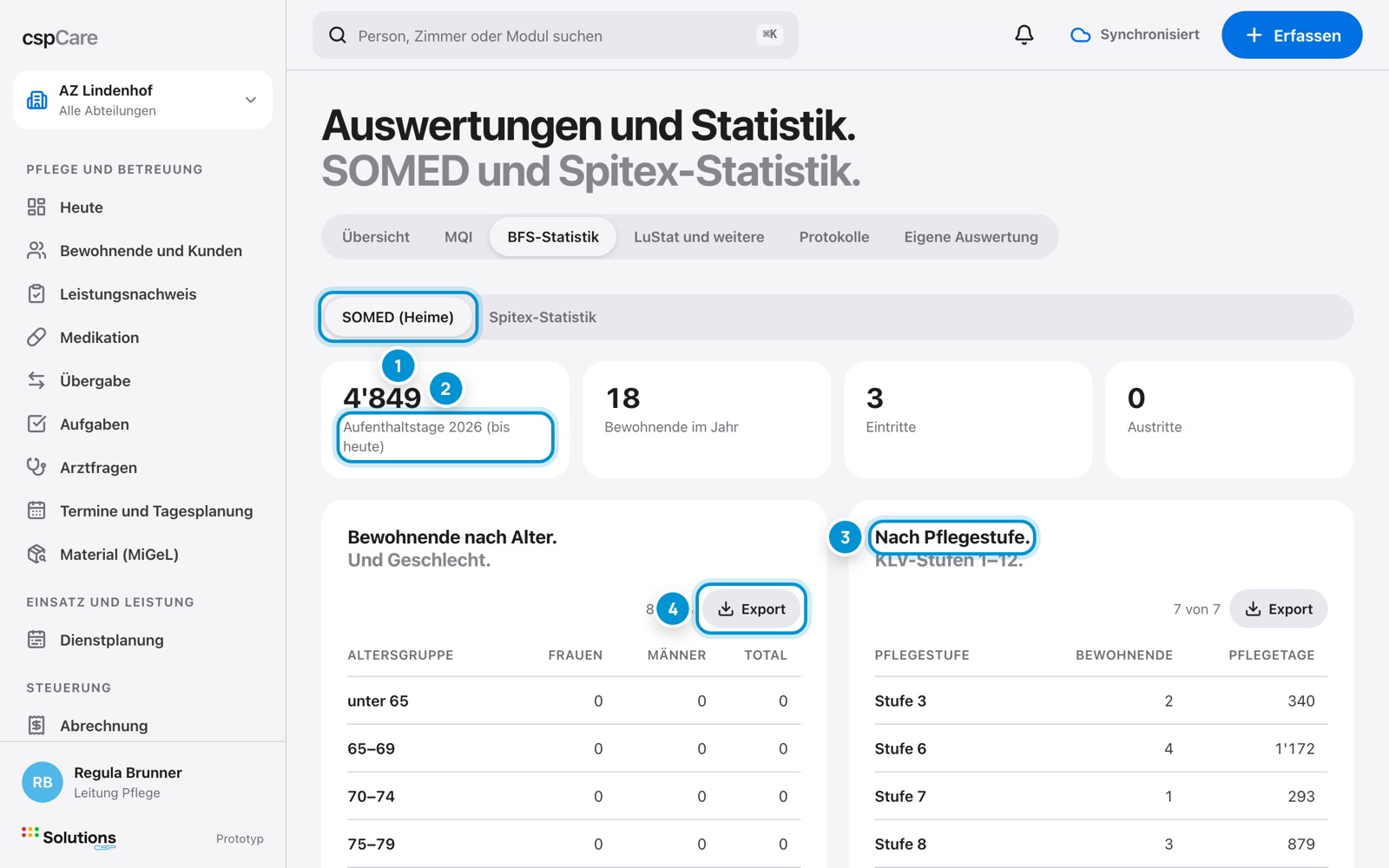Open the Heute dashboard icon
1389x868 pixels.
coord(36,207)
